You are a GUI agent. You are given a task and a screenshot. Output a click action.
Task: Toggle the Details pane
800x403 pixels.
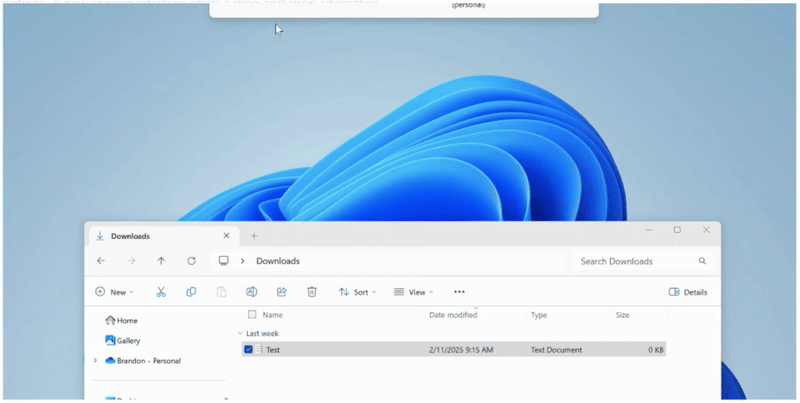pos(688,292)
